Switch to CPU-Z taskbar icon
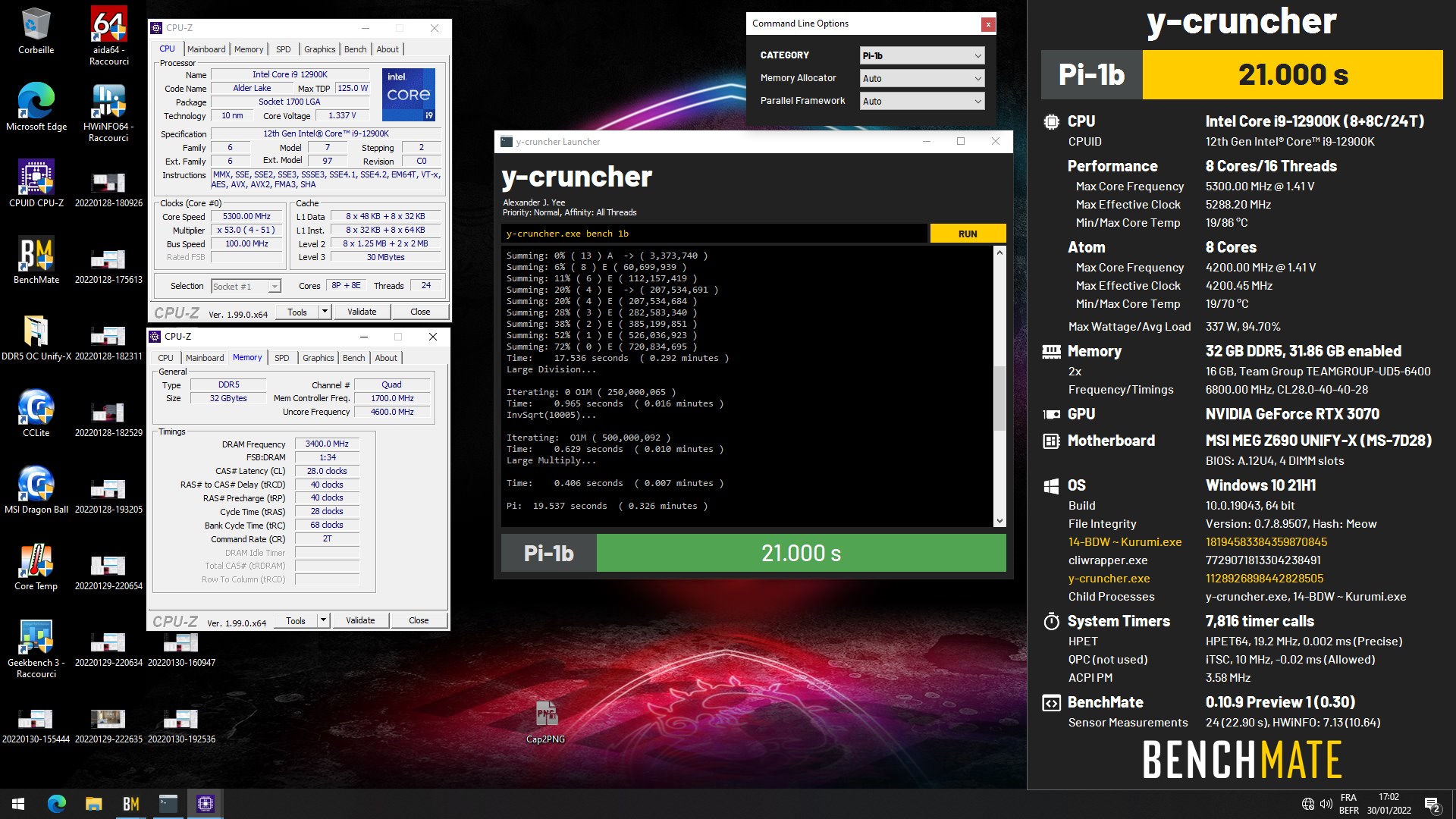Screen dimensions: 1456x819 (205, 804)
